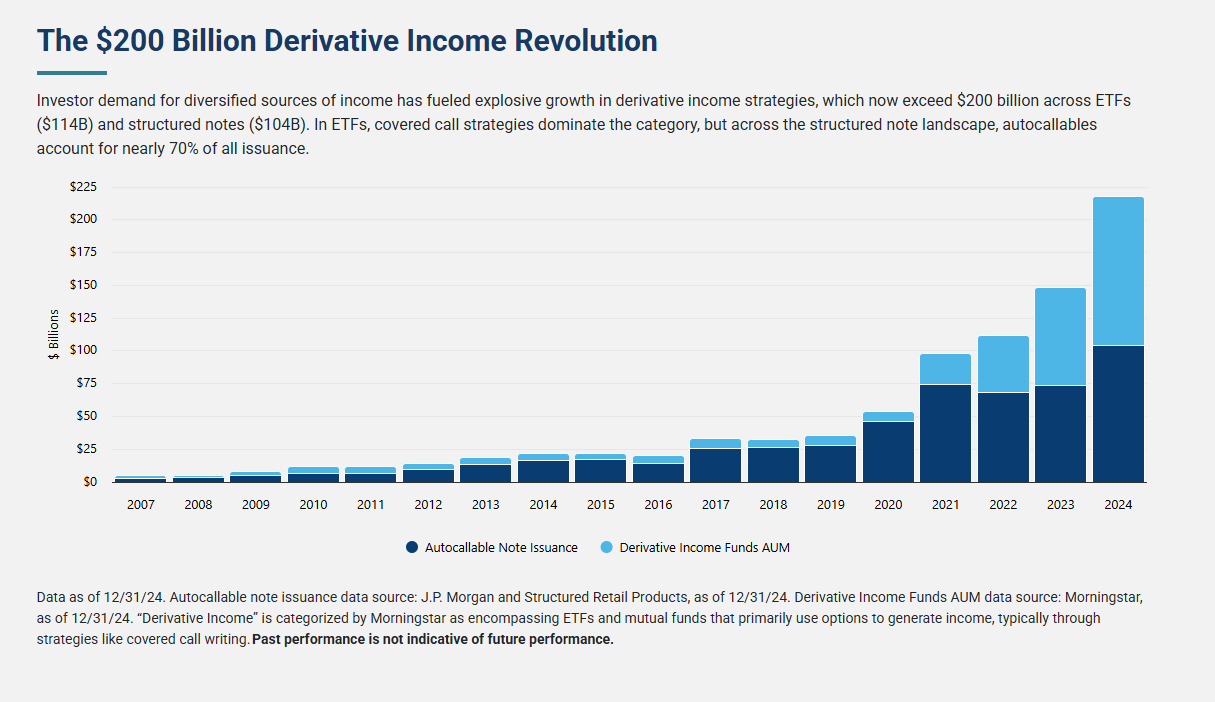The width and height of the screenshot is (1215, 702).
Task: Click the $200 y-axis label
Action: pos(83,219)
